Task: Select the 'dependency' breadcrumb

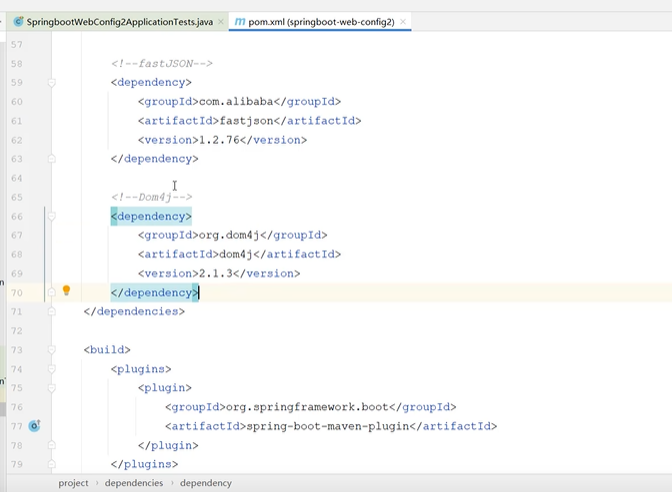Action: click(206, 483)
